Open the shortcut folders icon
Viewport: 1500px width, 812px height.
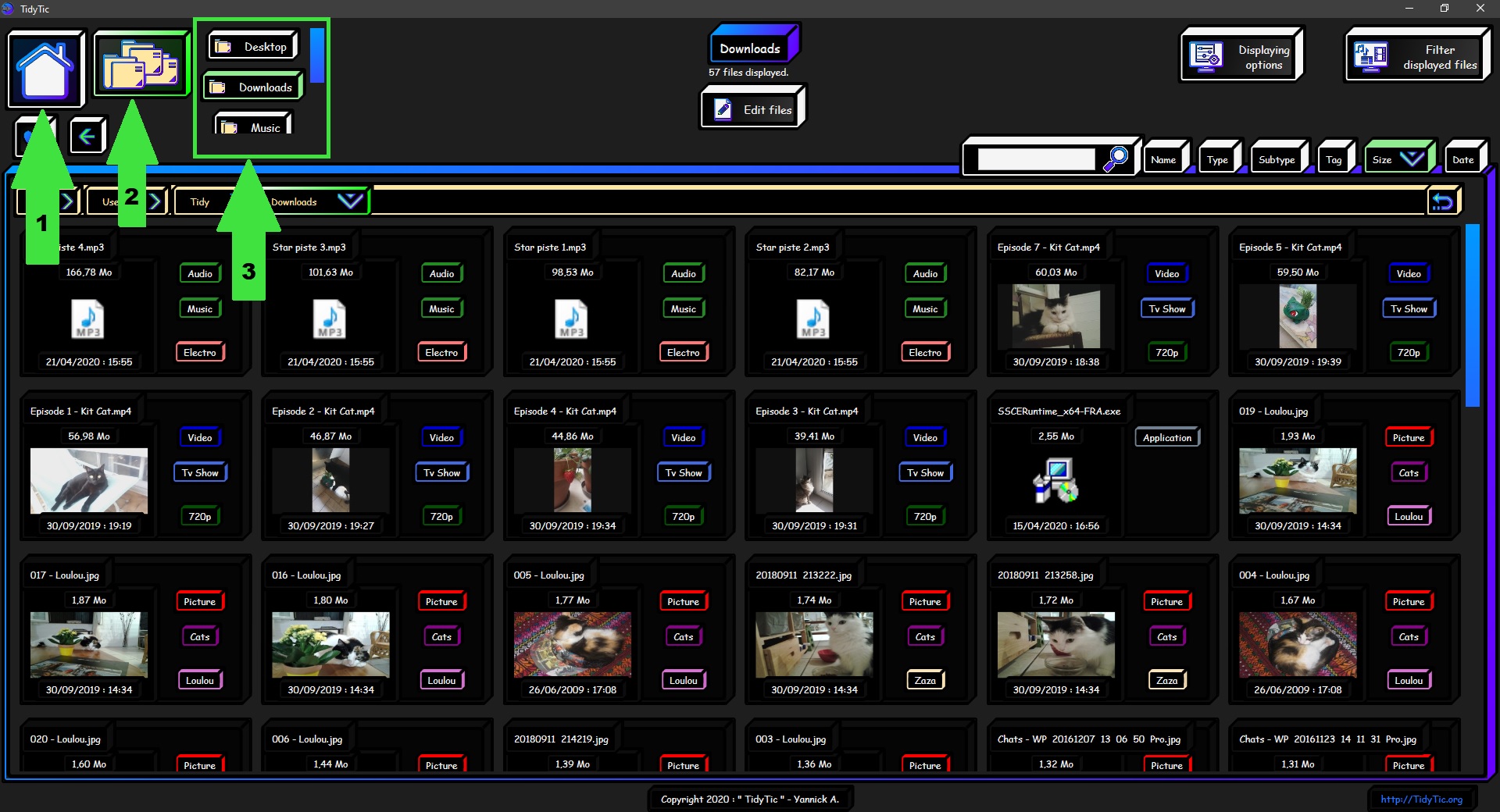(x=141, y=63)
